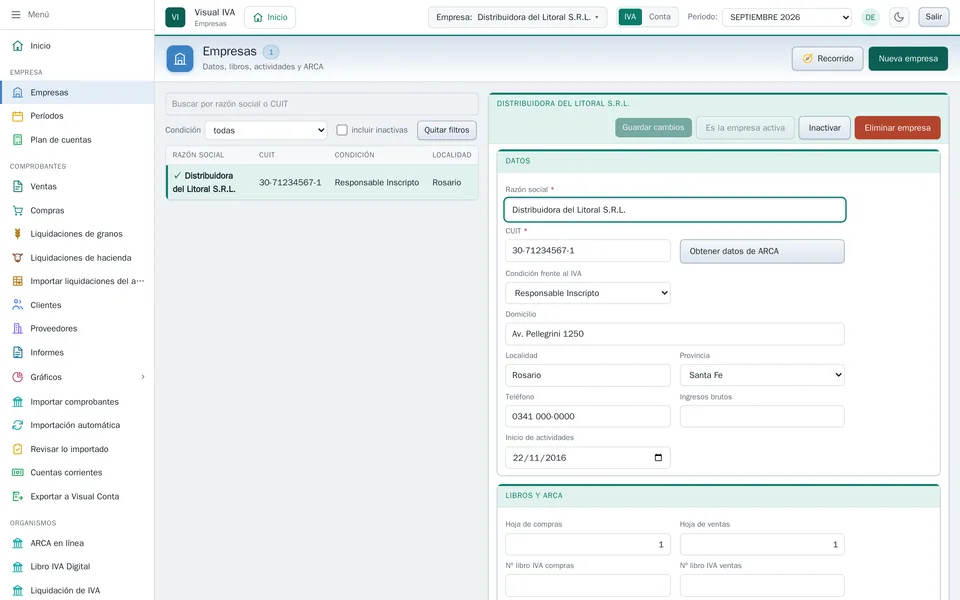960x600 pixels.
Task: Click the Inicio button in top bar
Action: pos(270,17)
